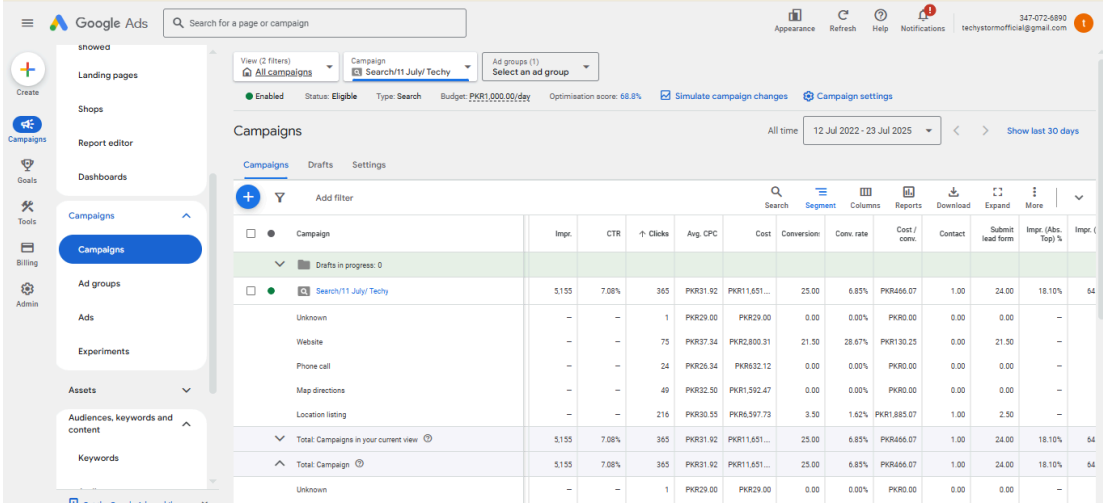Open Campaign settings link
Screen dimensions: 1103x503
coord(848,96)
